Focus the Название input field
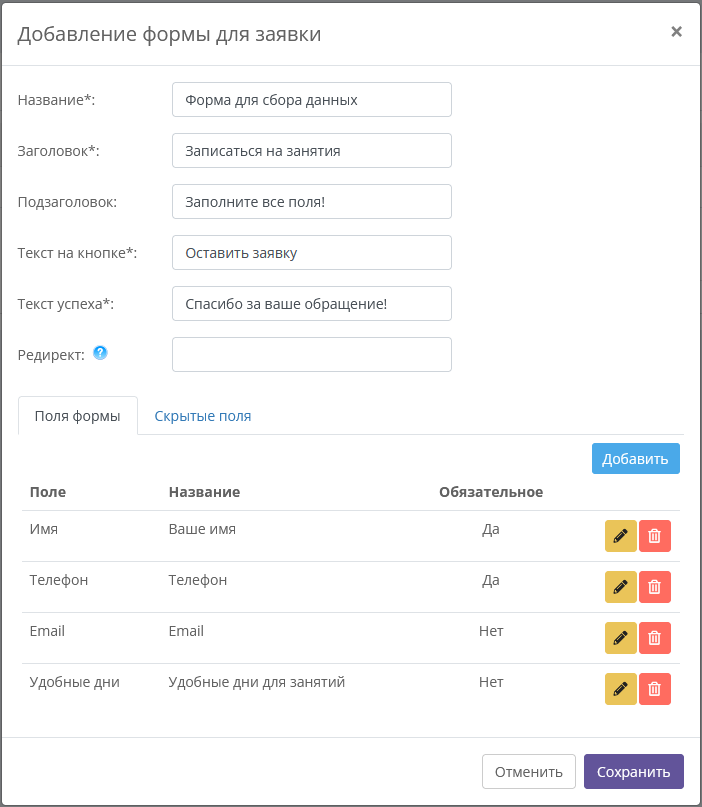702x807 pixels. [x=312, y=100]
